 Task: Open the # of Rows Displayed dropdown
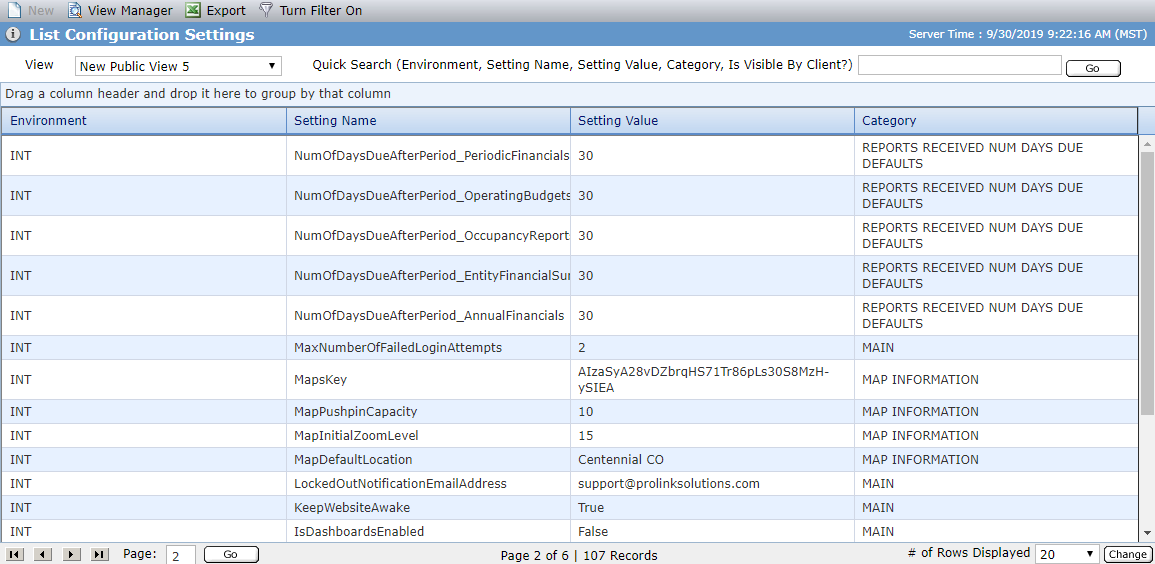[1067, 554]
